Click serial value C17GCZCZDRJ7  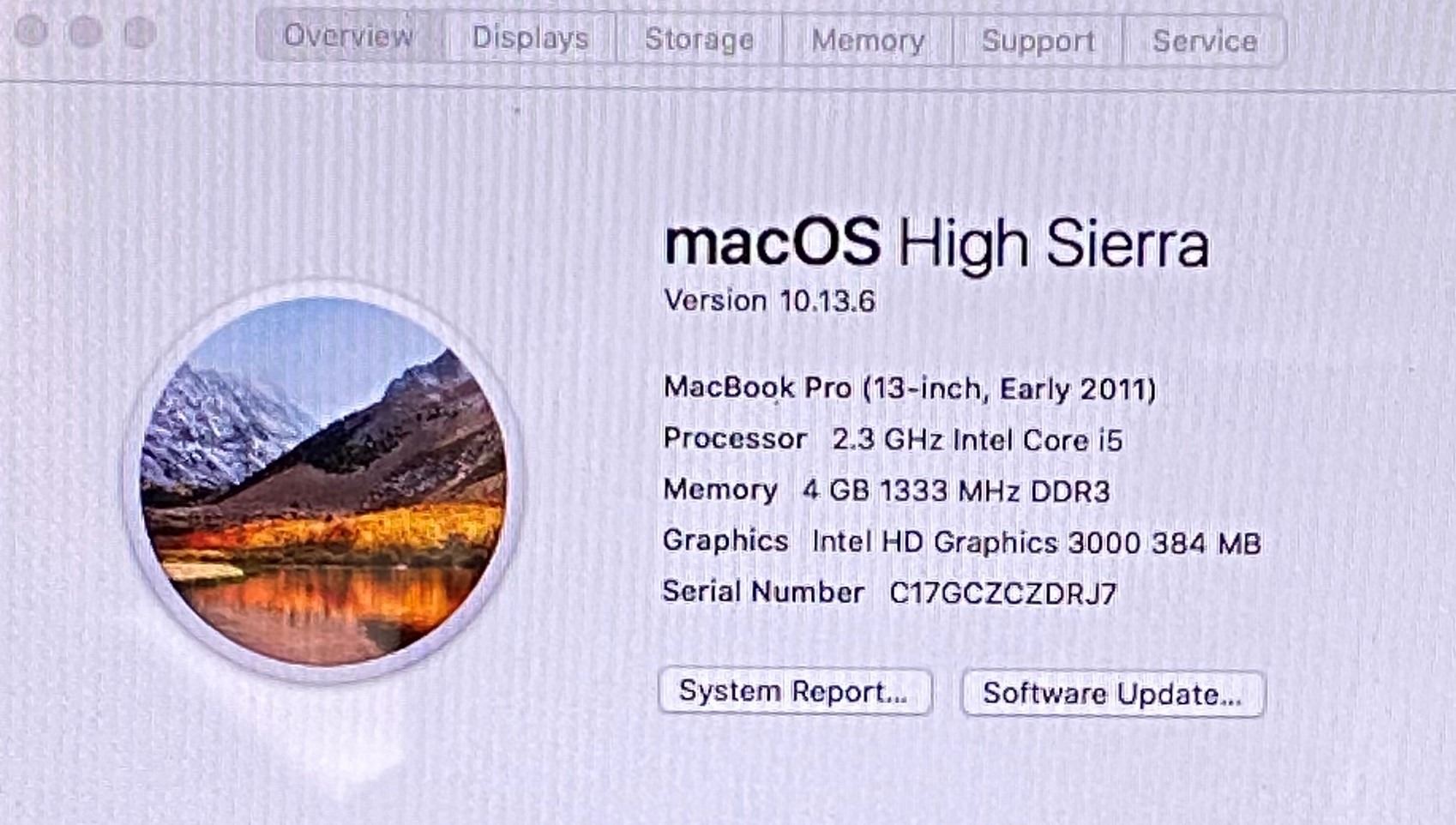[x=1003, y=593]
